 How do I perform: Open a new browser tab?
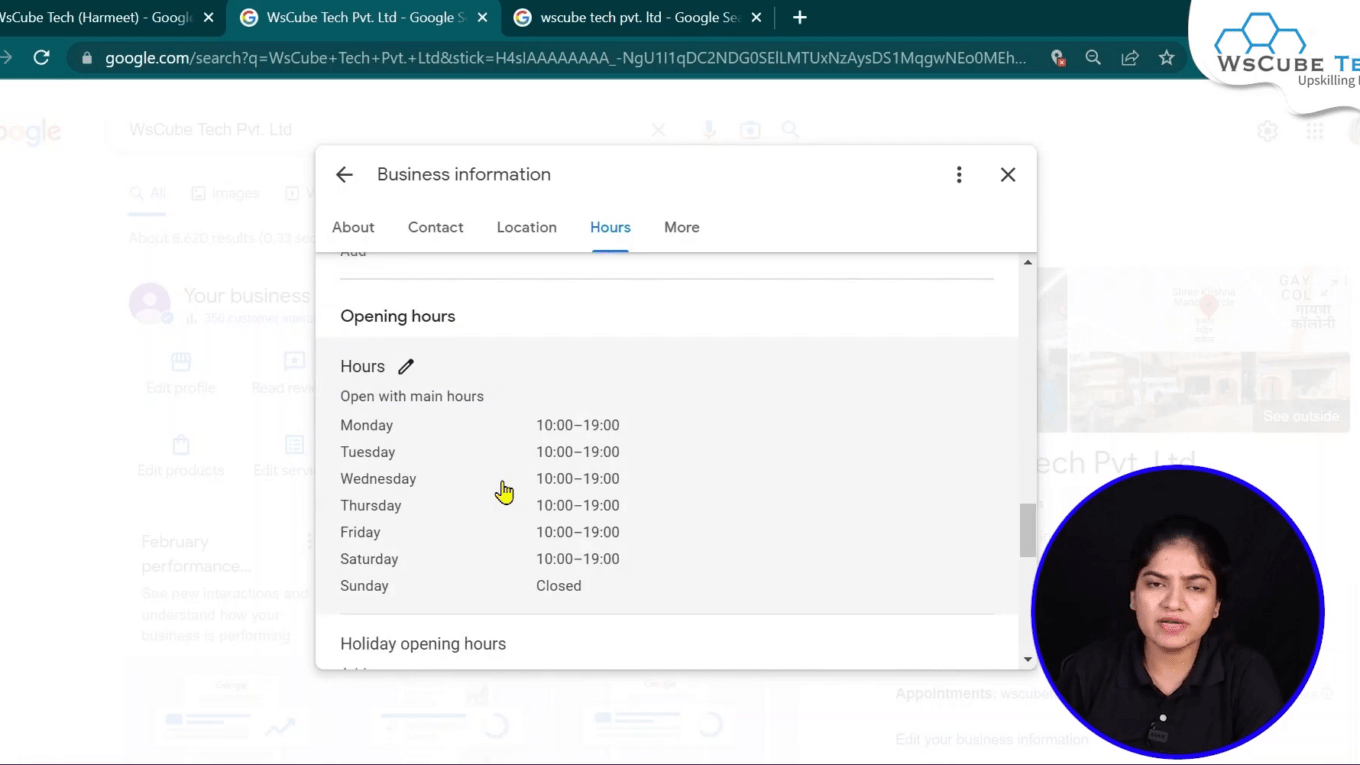(x=799, y=18)
